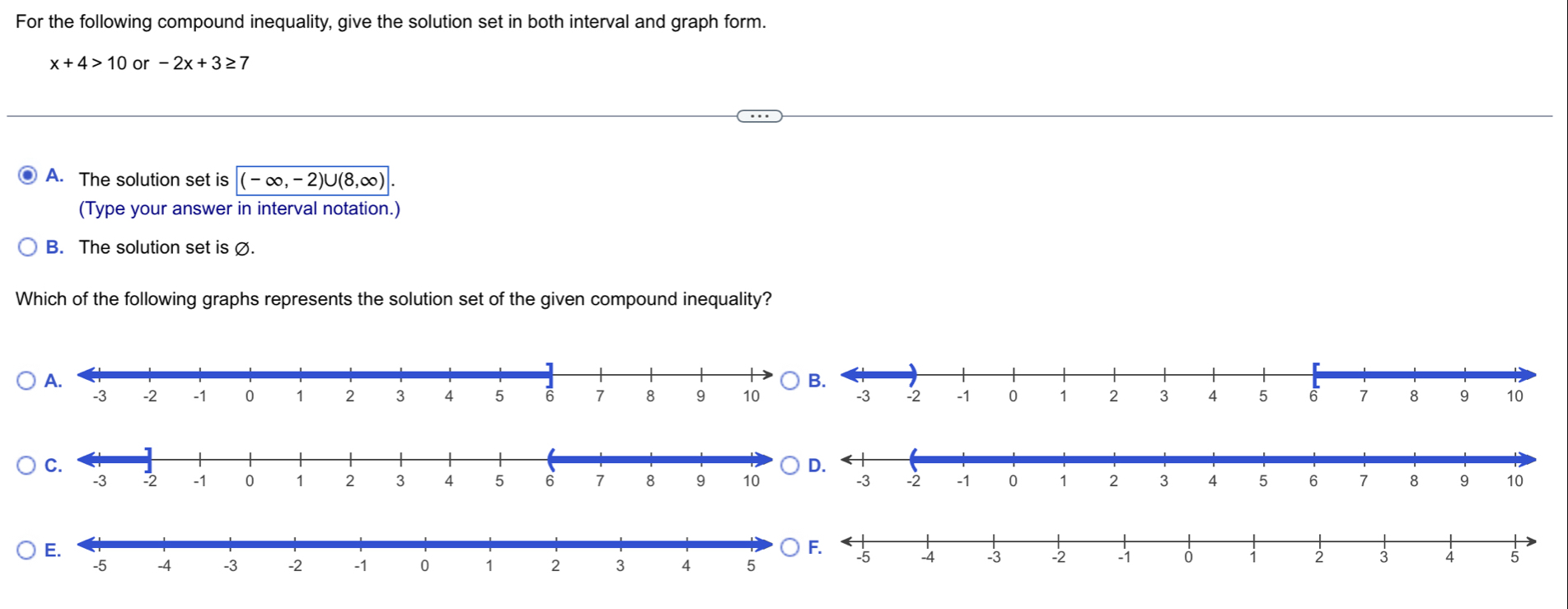Click the parenthesis at 6 on graph C
Screen dimensions: 1568x609
pos(551,460)
